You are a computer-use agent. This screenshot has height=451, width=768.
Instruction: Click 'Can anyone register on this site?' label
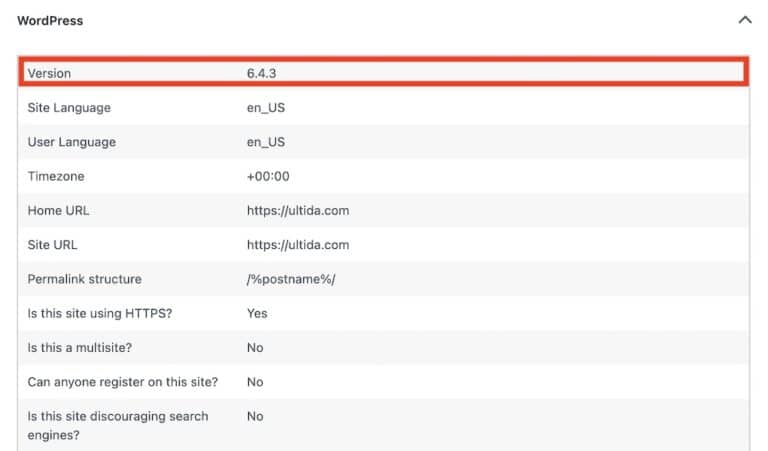click(x=122, y=382)
